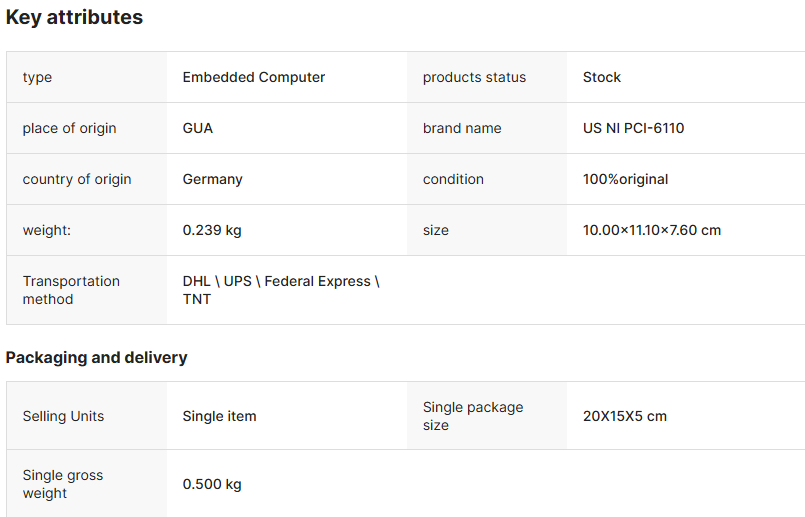Click the place of origin label
Screen dimensions: 805x517
pos(69,128)
